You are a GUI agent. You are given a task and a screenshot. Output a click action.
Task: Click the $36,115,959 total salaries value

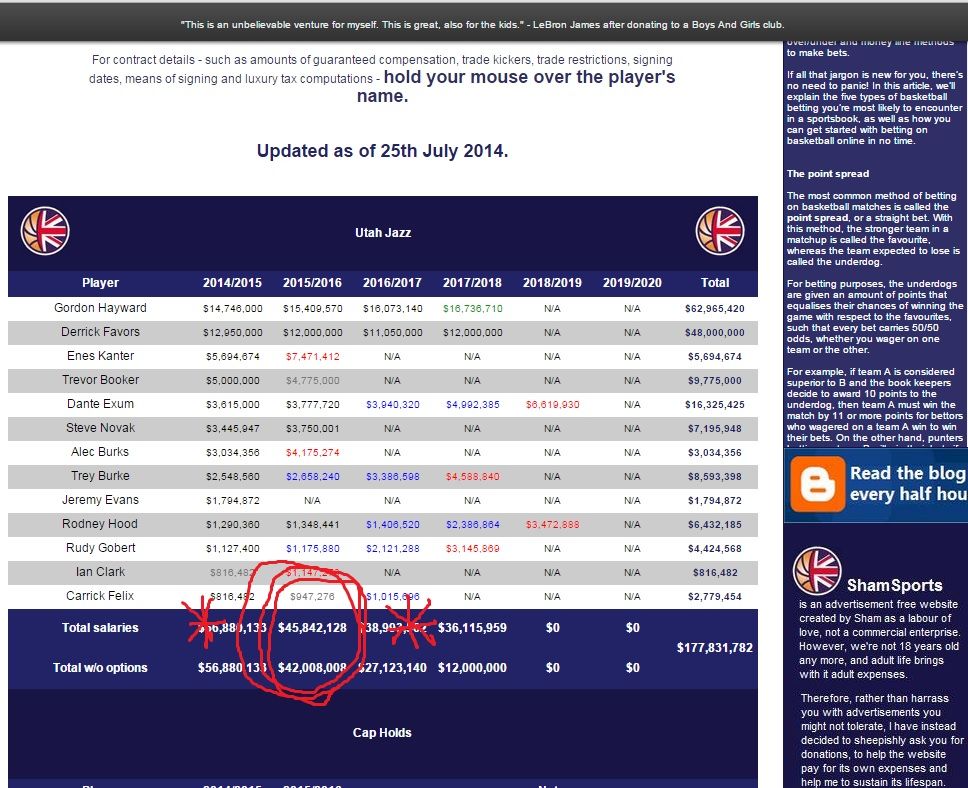pyautogui.click(x=472, y=628)
